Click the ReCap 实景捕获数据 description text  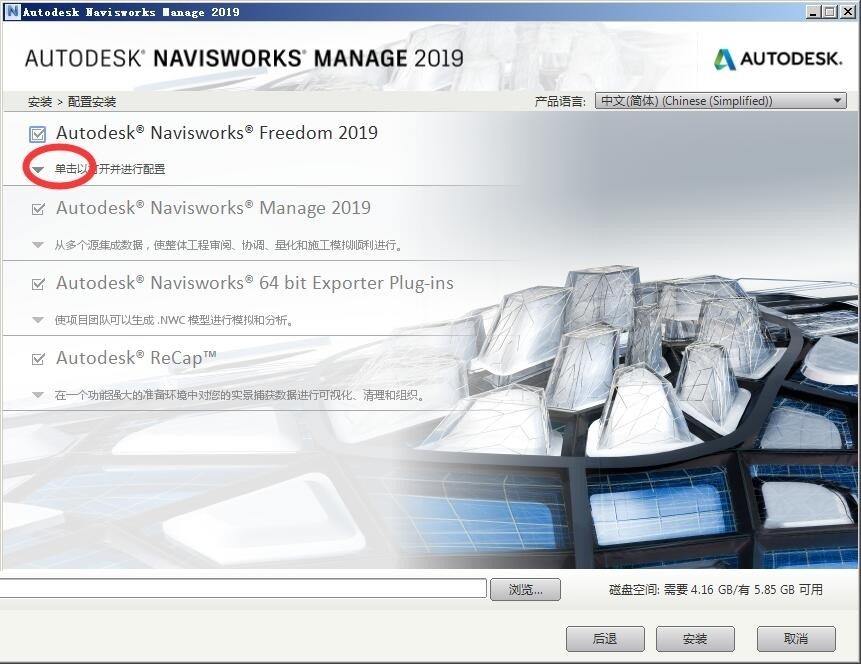239,395
